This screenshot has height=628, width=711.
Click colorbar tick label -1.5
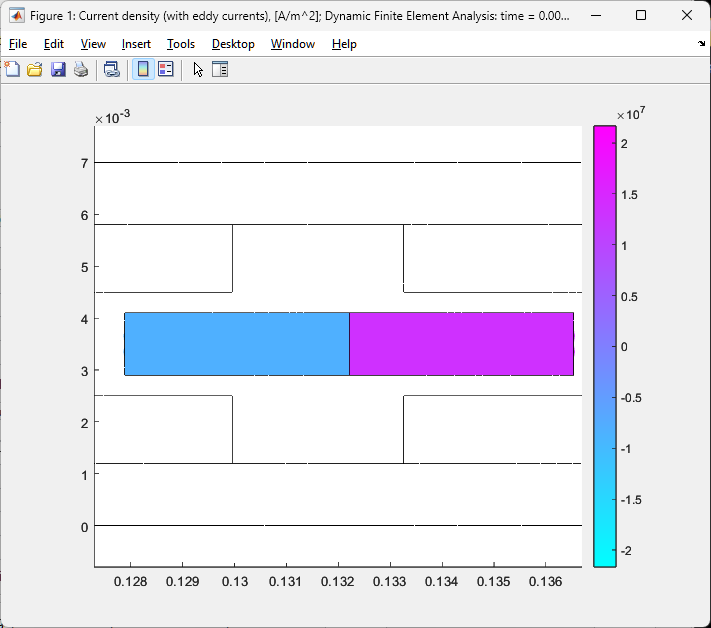(x=631, y=500)
